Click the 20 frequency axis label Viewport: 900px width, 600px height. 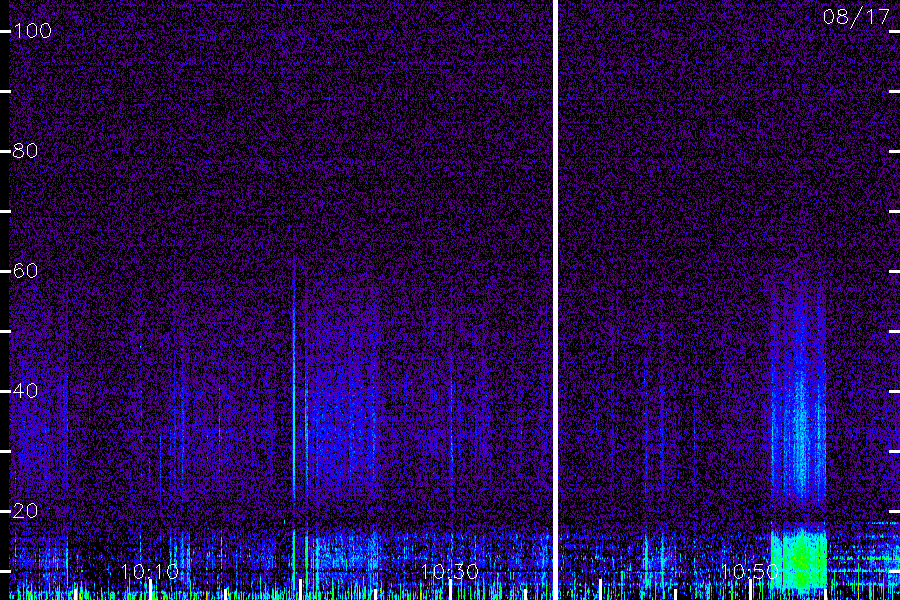26,510
